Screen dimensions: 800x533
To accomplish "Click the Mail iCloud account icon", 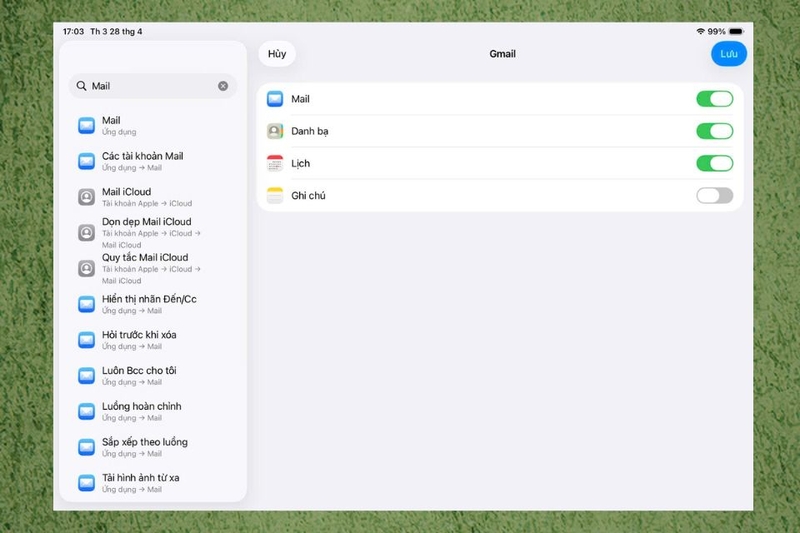I will [x=86, y=197].
